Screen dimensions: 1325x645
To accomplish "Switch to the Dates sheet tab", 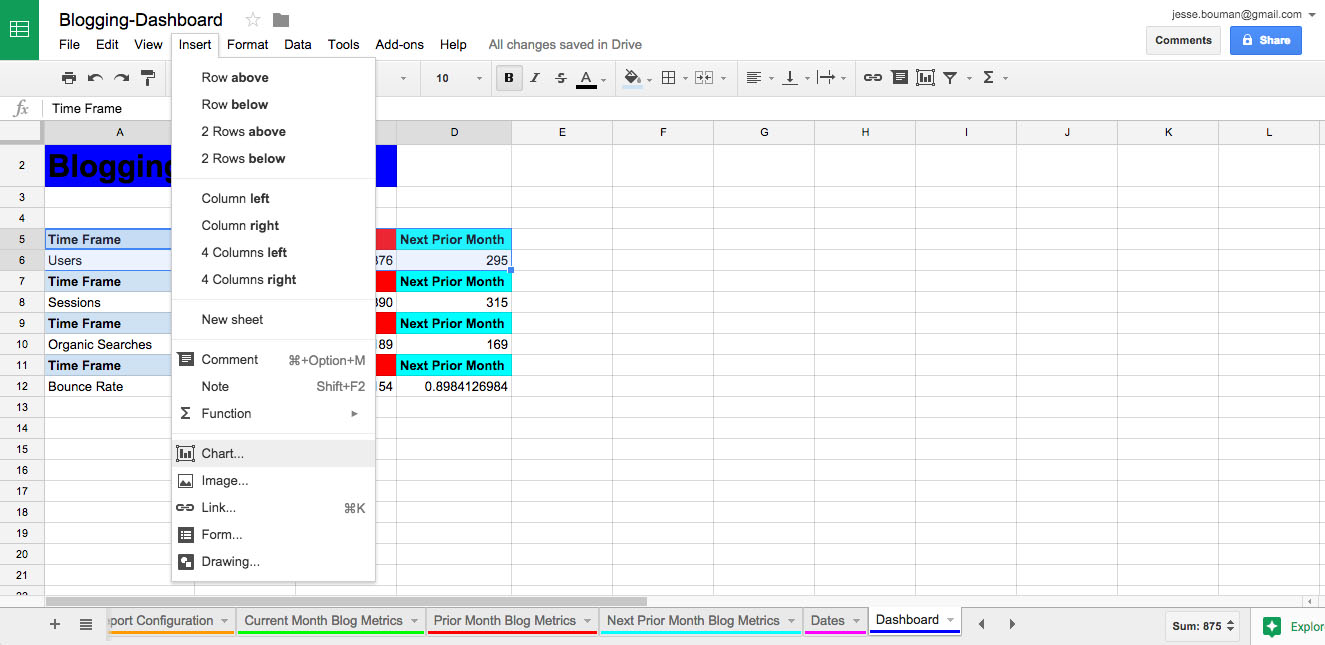I will click(827, 620).
